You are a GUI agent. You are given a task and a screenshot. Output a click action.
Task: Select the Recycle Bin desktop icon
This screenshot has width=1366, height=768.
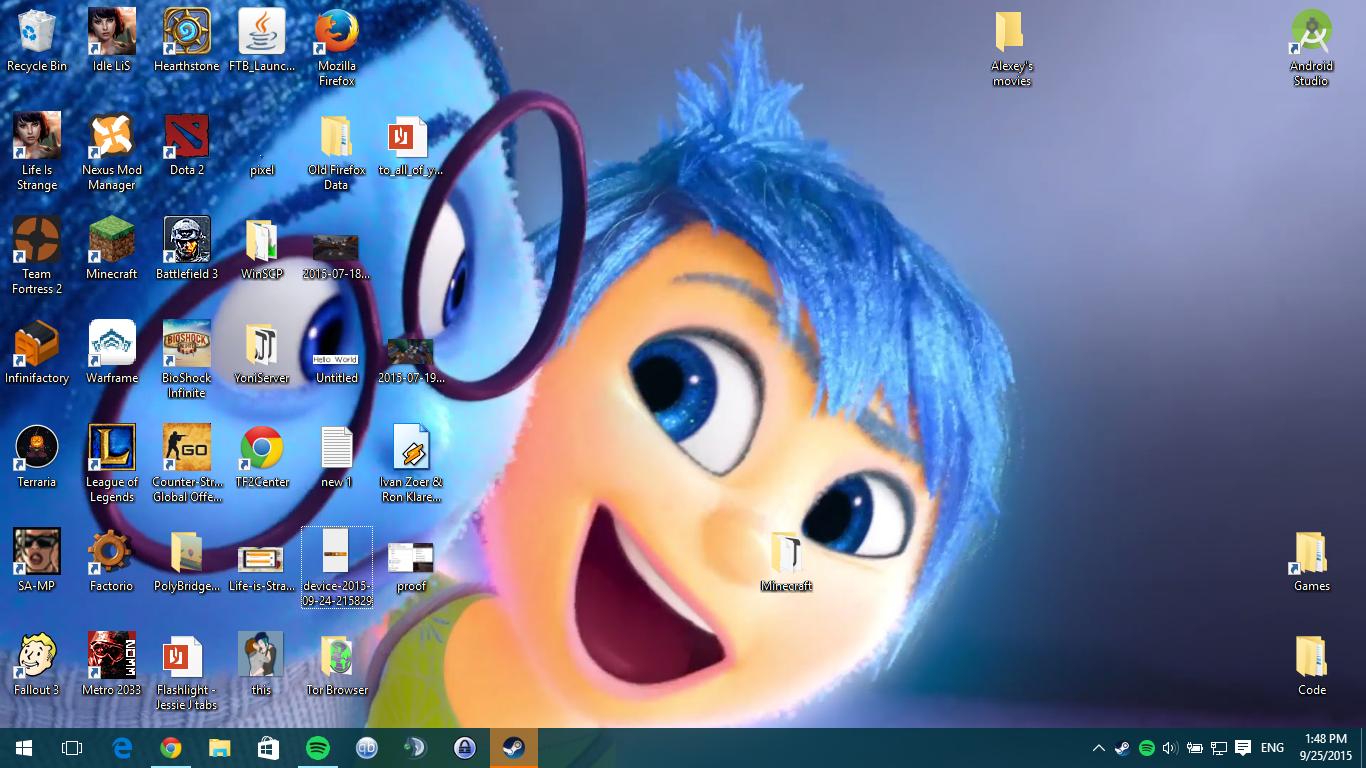coord(37,40)
